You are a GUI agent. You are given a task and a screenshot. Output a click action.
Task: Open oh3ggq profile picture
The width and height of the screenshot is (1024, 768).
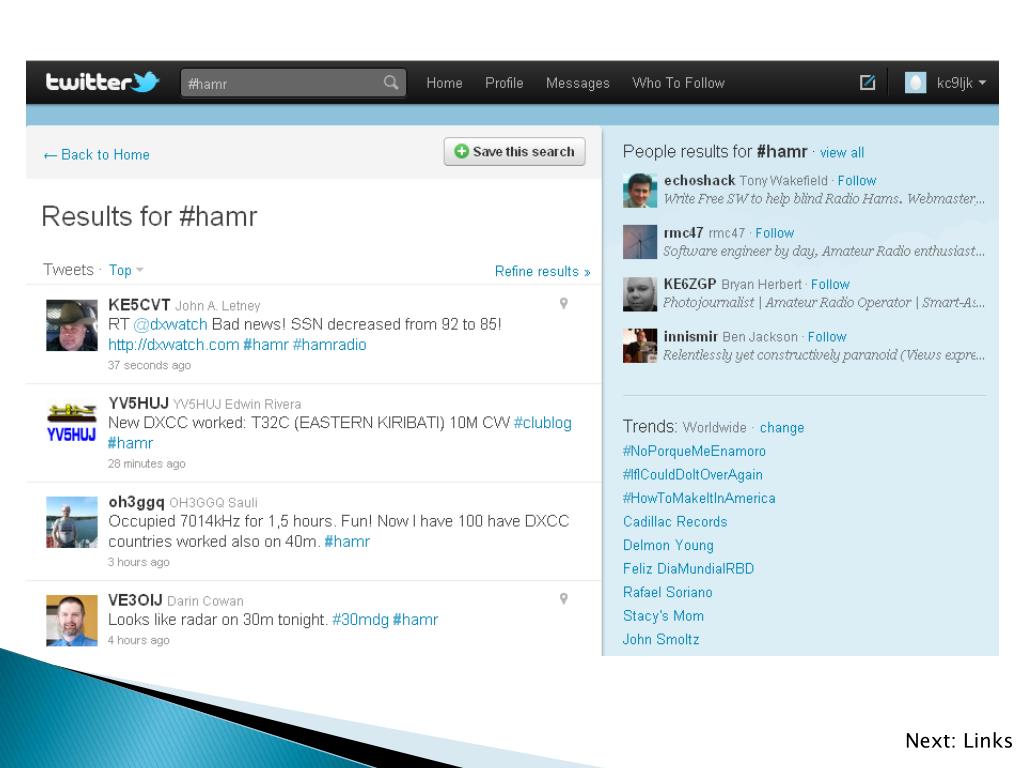(x=72, y=522)
